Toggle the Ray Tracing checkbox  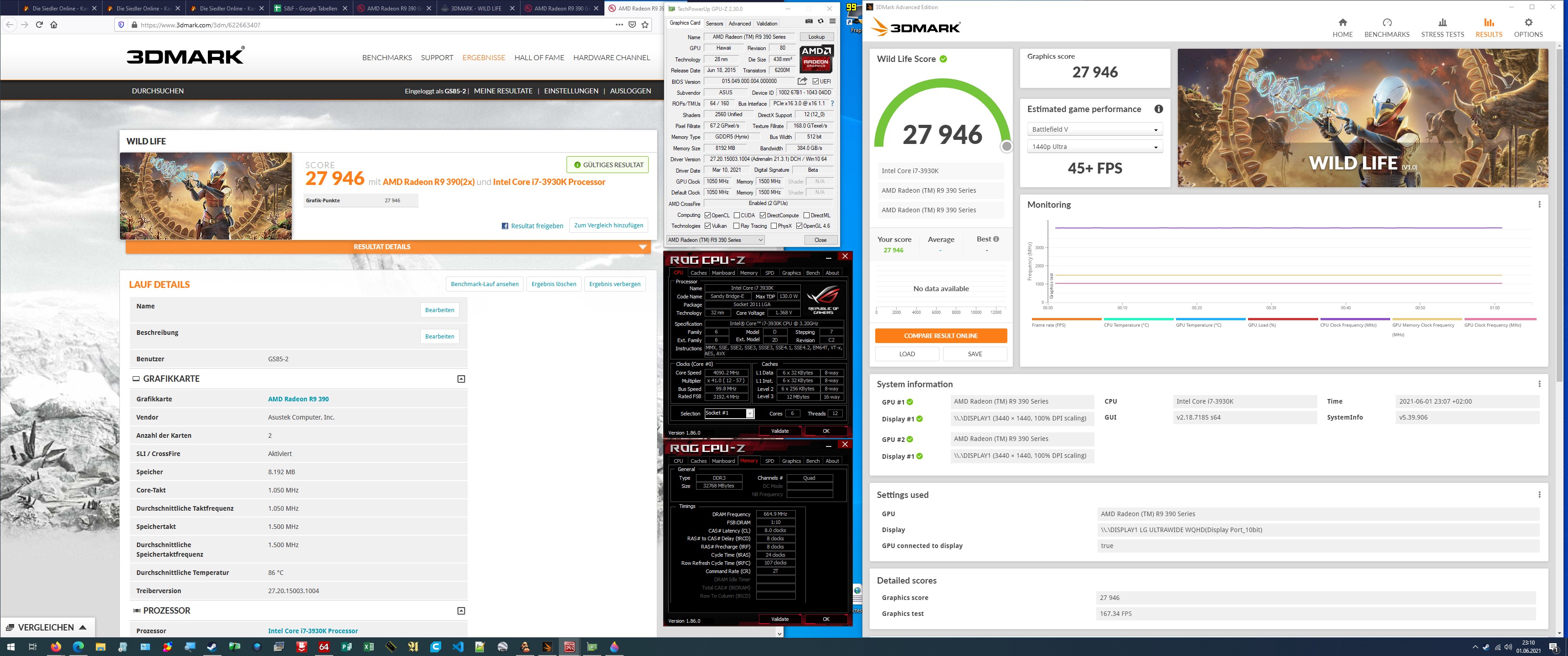click(x=737, y=226)
